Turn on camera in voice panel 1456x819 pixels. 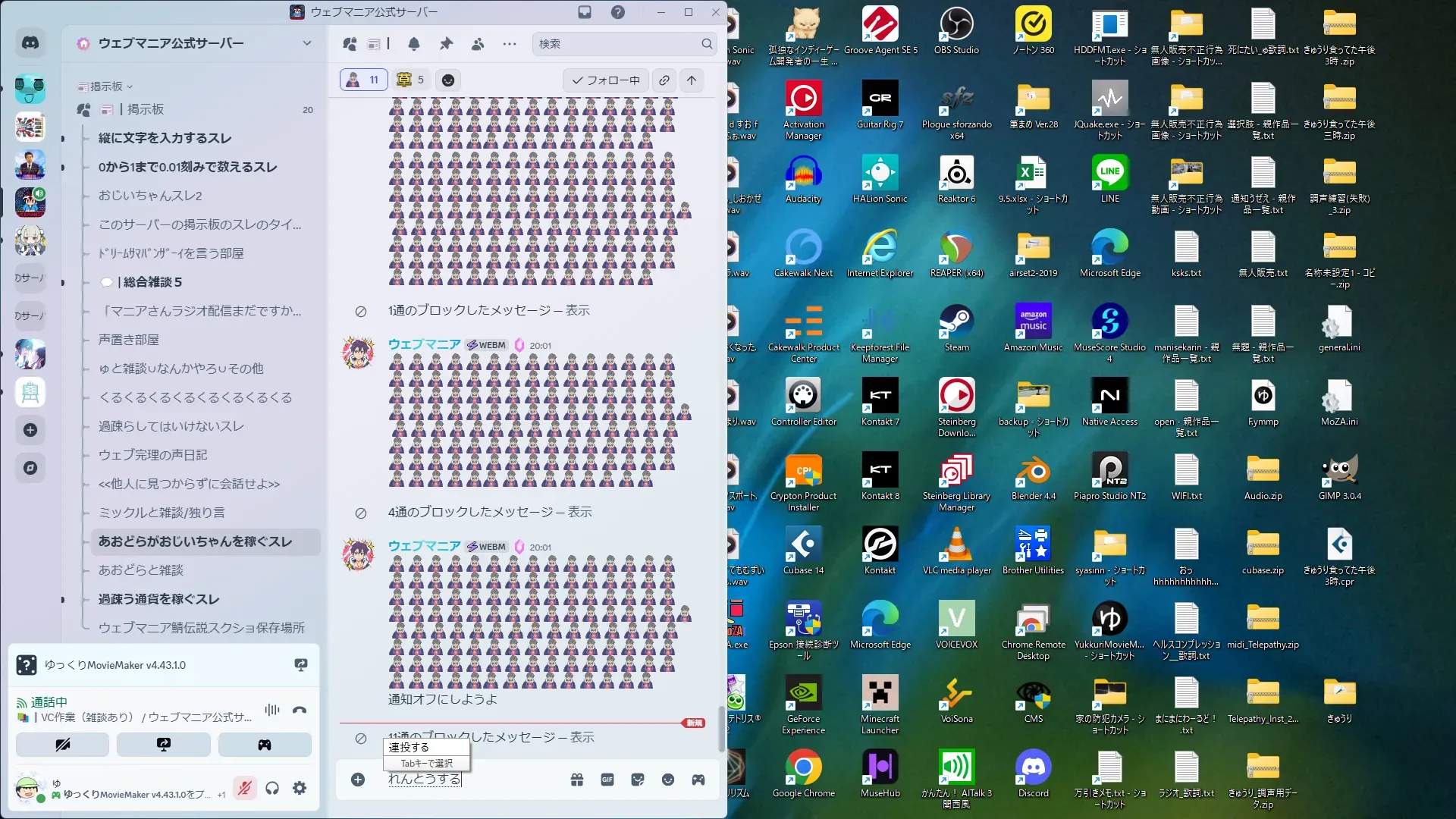(62, 745)
